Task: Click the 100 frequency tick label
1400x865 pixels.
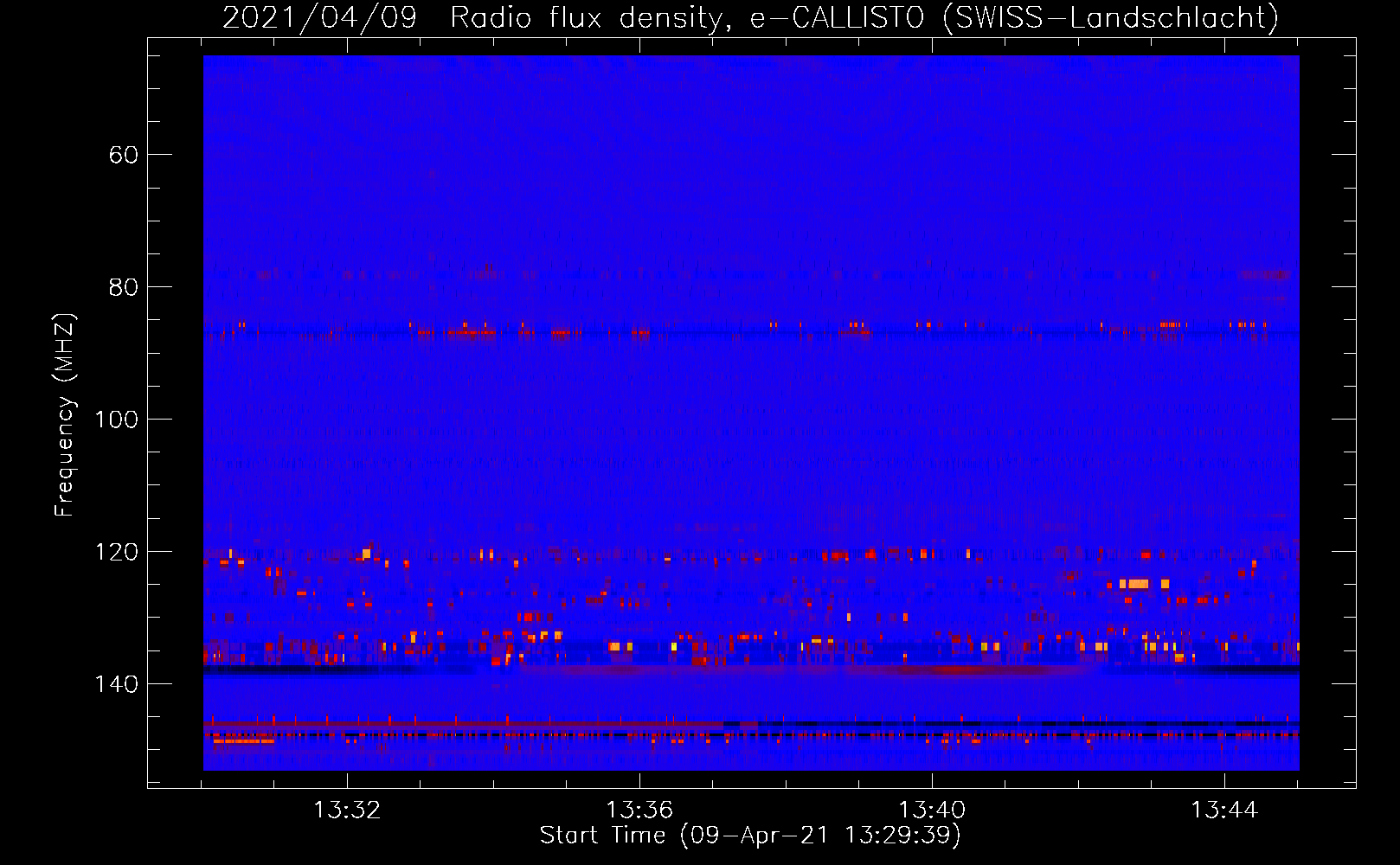Action: pyautogui.click(x=116, y=420)
